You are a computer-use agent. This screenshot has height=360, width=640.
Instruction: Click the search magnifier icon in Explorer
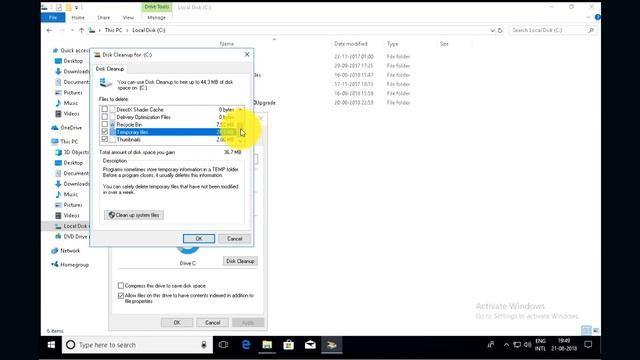click(x=591, y=30)
